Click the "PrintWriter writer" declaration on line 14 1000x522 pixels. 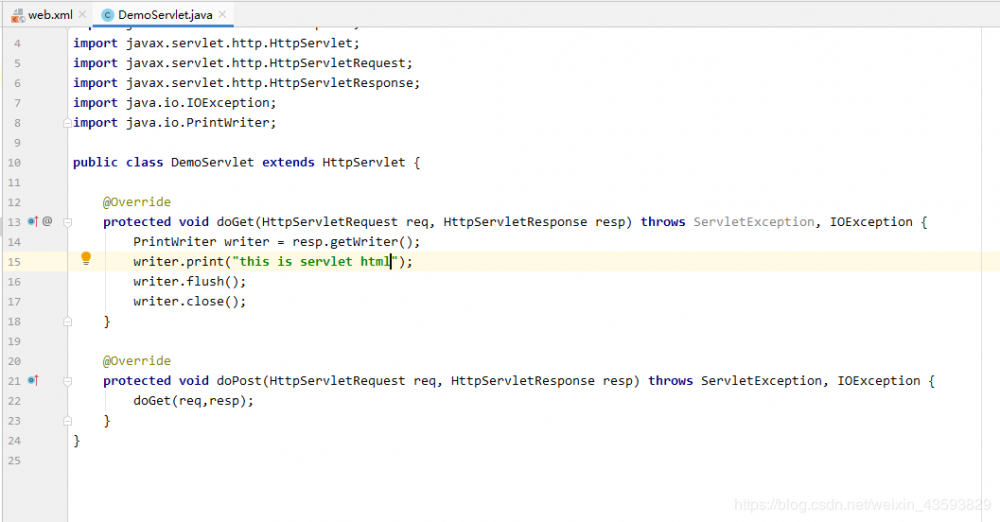pyautogui.click(x=202, y=242)
